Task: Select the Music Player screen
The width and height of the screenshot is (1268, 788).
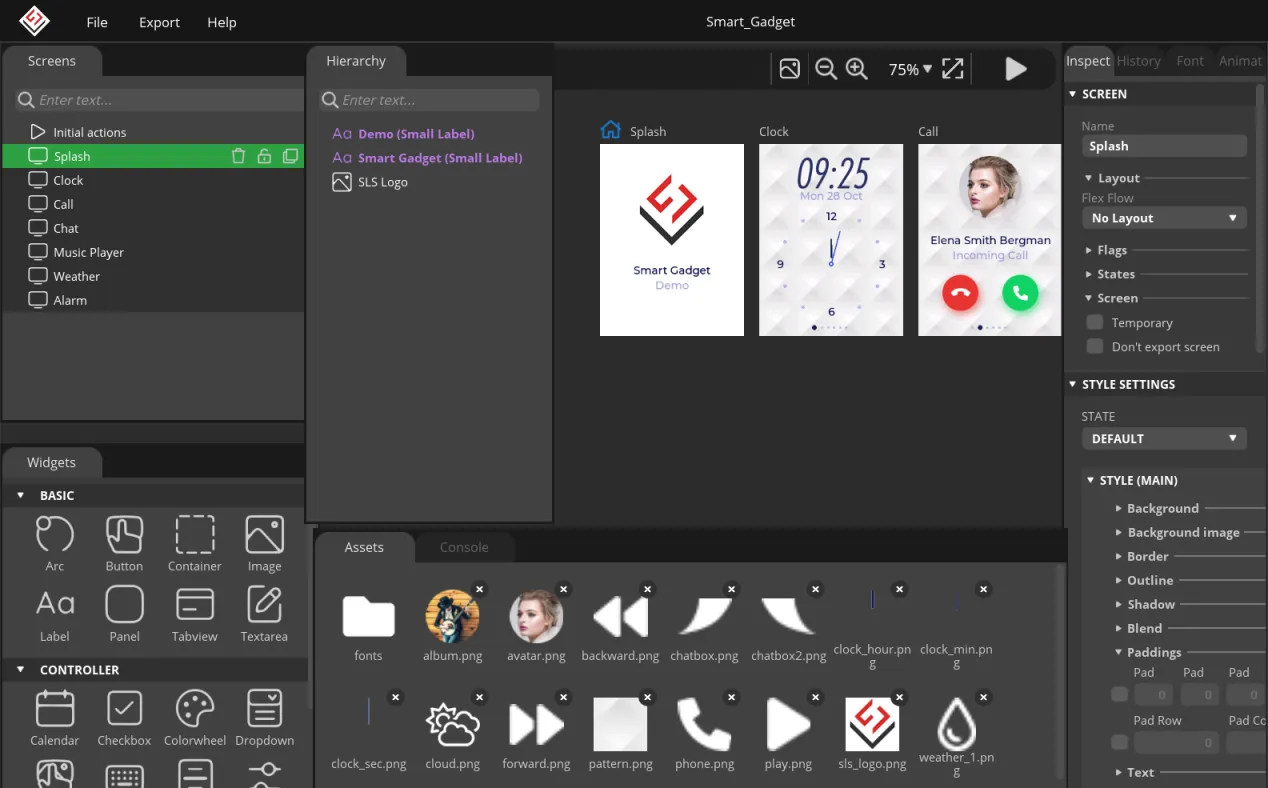Action: 153,252
